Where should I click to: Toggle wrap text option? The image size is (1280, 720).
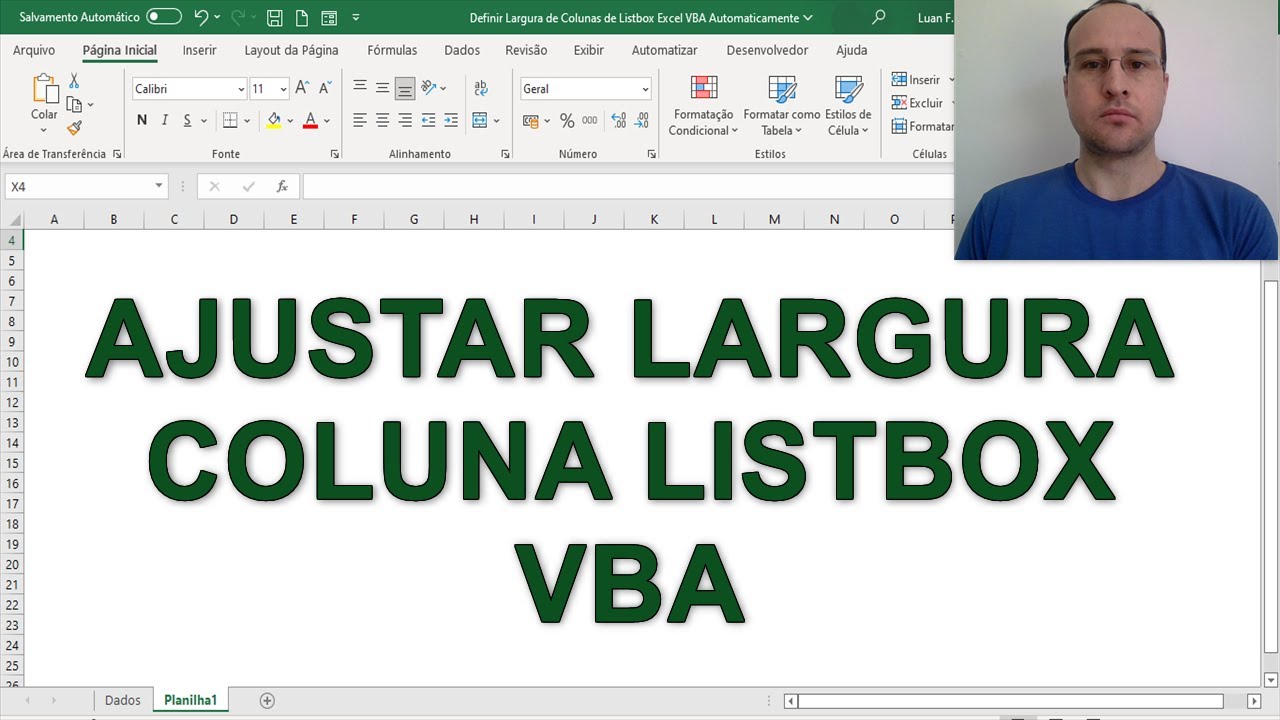coord(481,88)
